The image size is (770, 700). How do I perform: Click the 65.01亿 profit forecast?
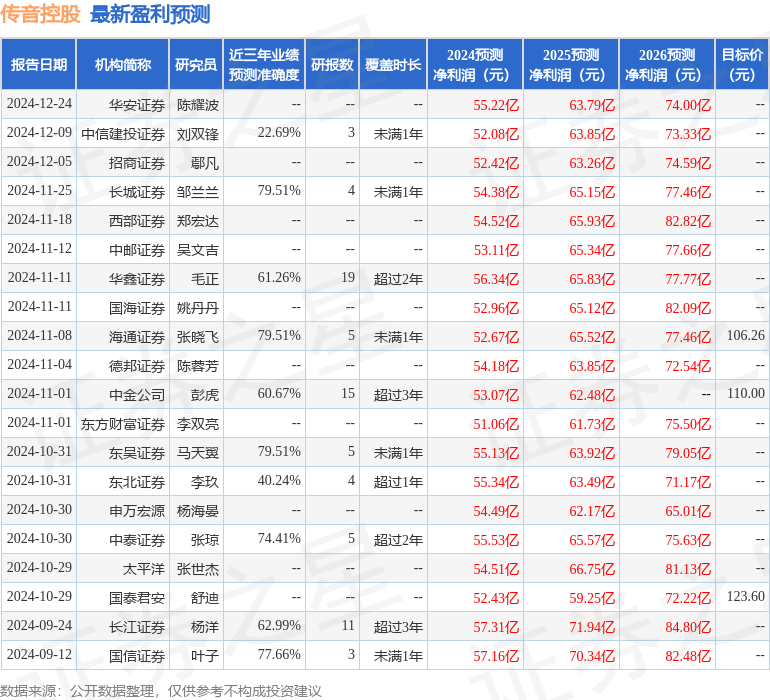[x=688, y=510]
